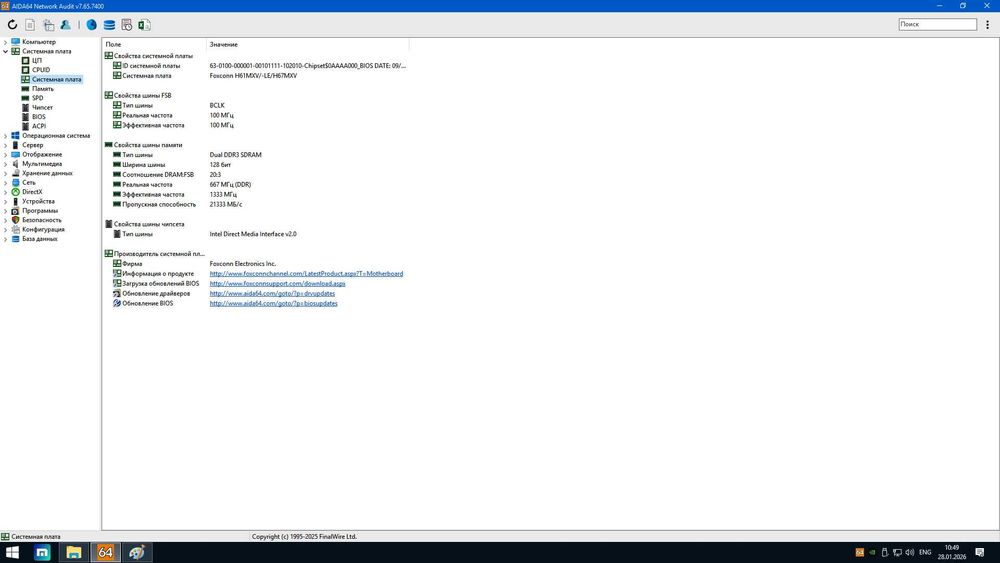Image resolution: width=1000 pixels, height=563 pixels.
Task: Expand the Операционная система node
Action: tap(6, 136)
